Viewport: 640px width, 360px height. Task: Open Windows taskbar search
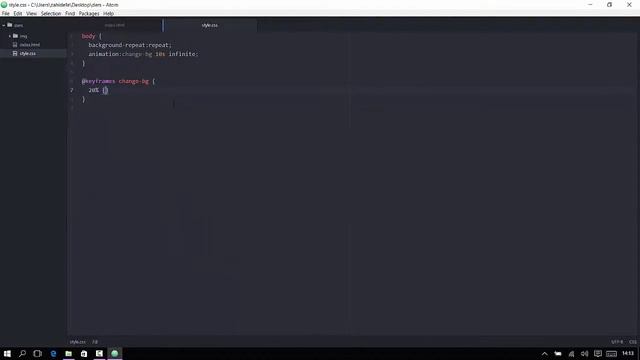click(x=22, y=353)
